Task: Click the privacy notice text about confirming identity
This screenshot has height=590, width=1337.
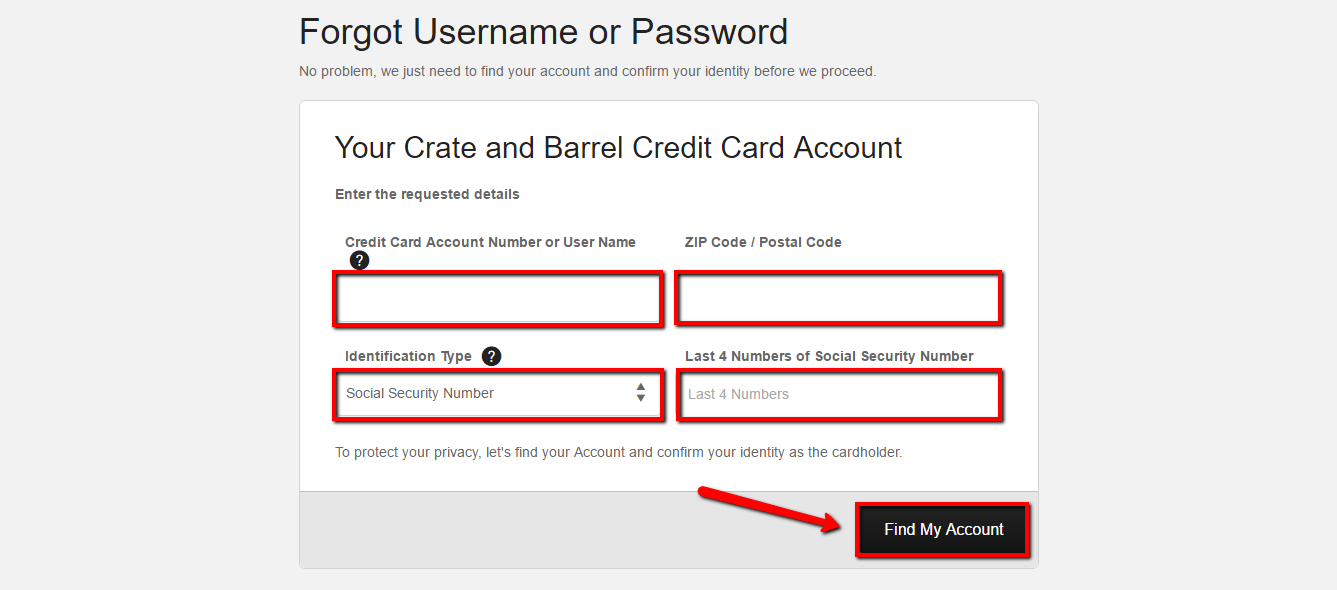Action: point(620,451)
